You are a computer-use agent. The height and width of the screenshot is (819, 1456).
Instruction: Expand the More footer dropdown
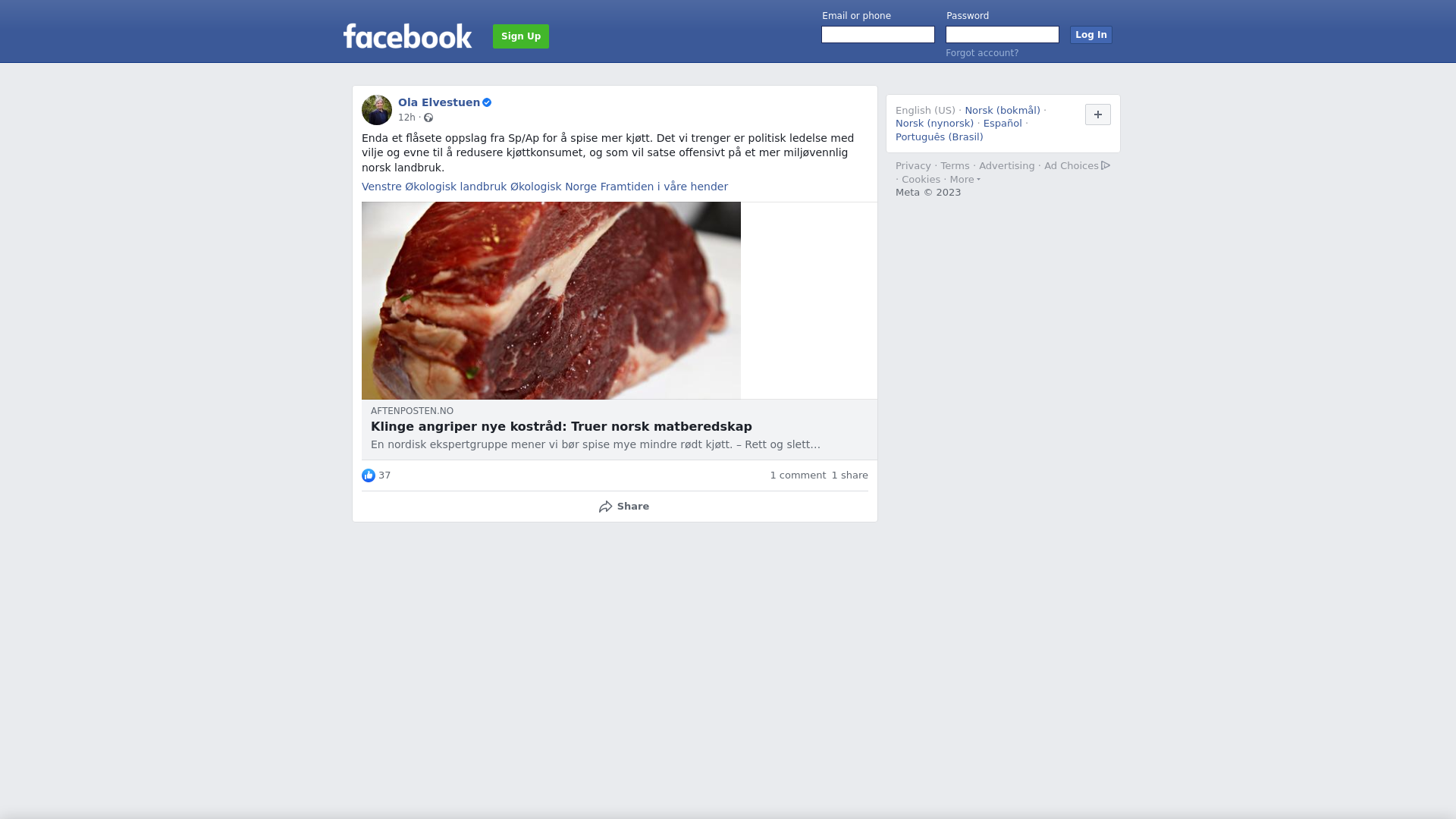(x=965, y=180)
